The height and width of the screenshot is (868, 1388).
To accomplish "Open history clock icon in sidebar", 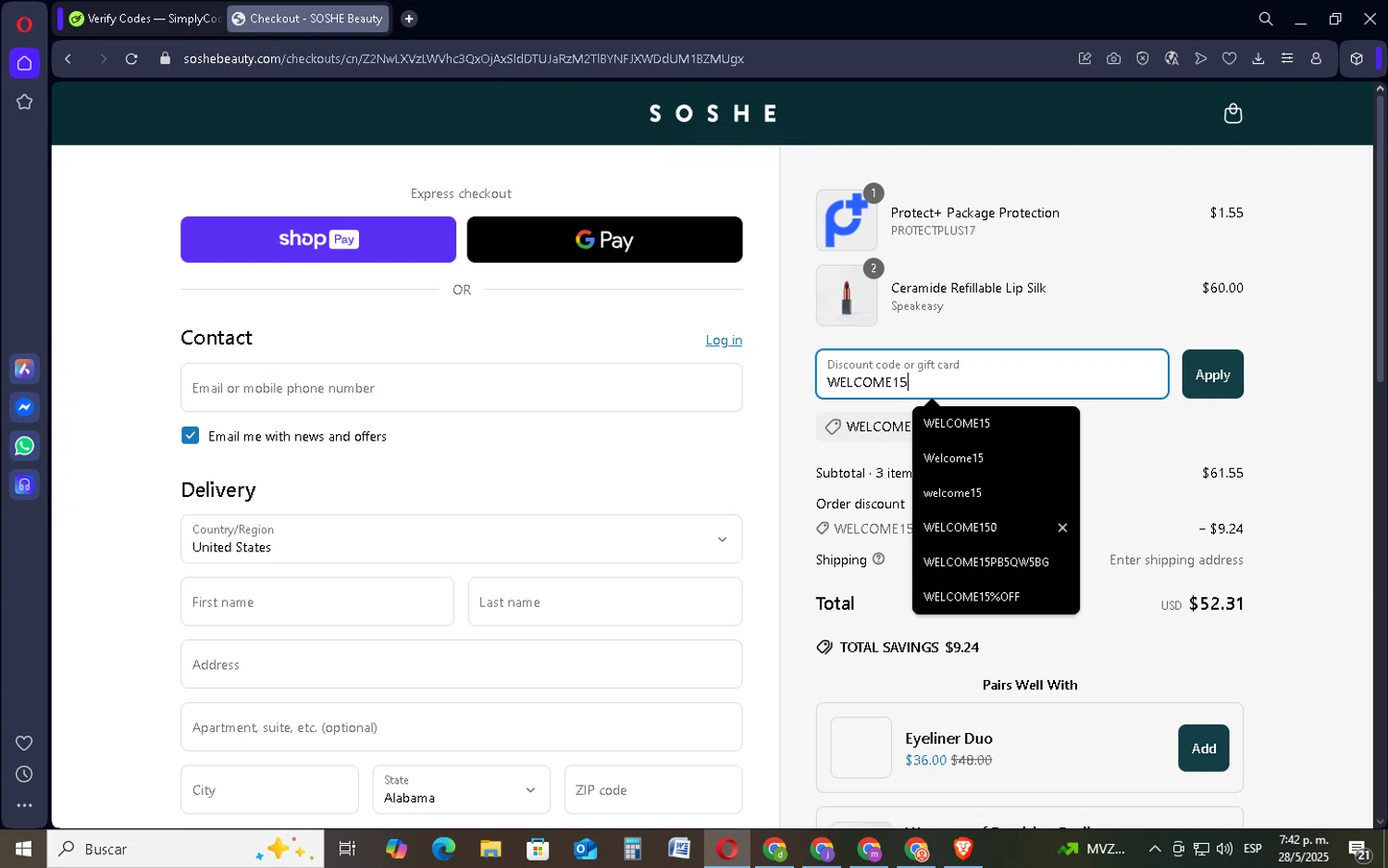I will tap(24, 775).
